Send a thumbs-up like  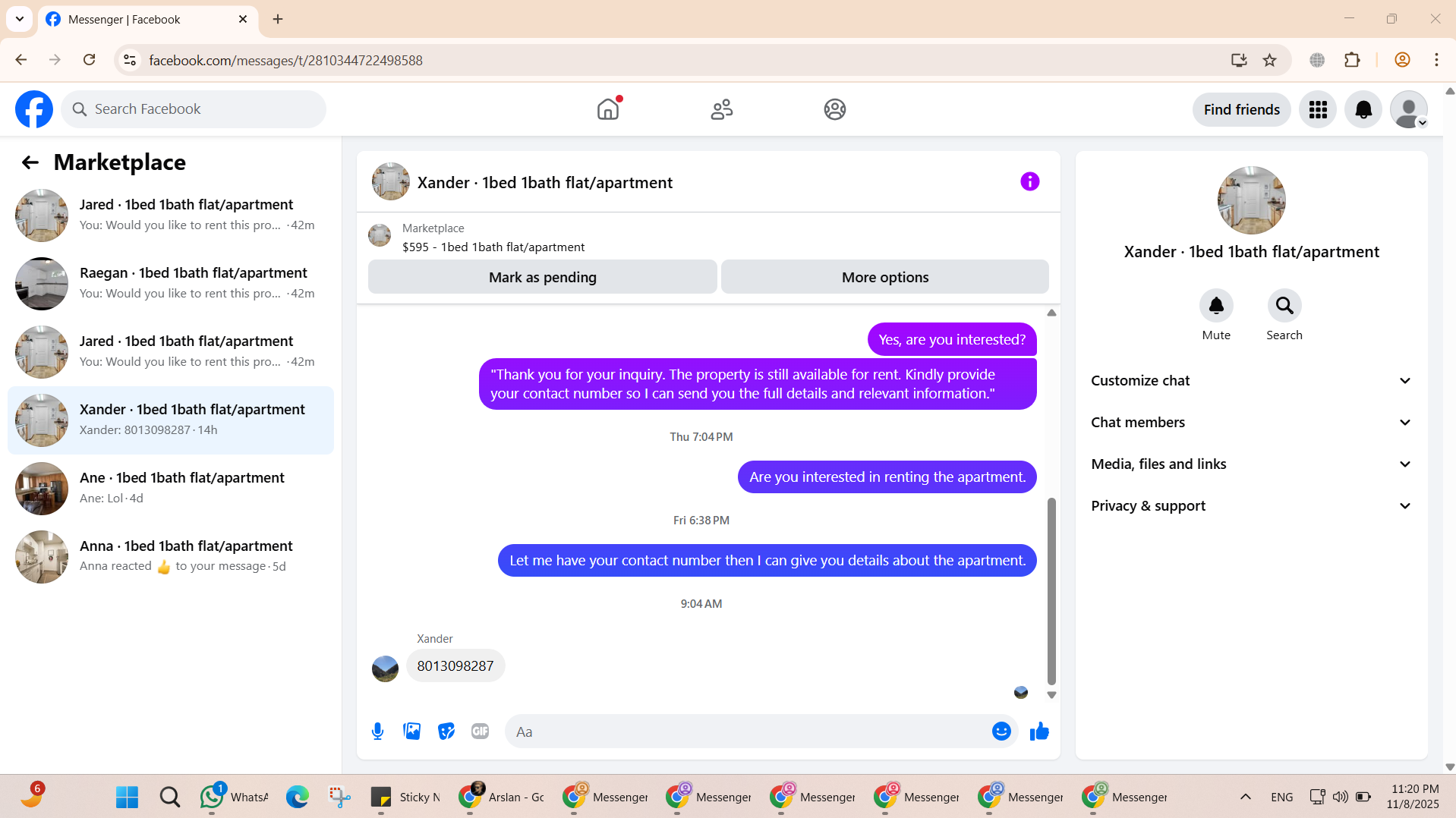click(x=1039, y=731)
